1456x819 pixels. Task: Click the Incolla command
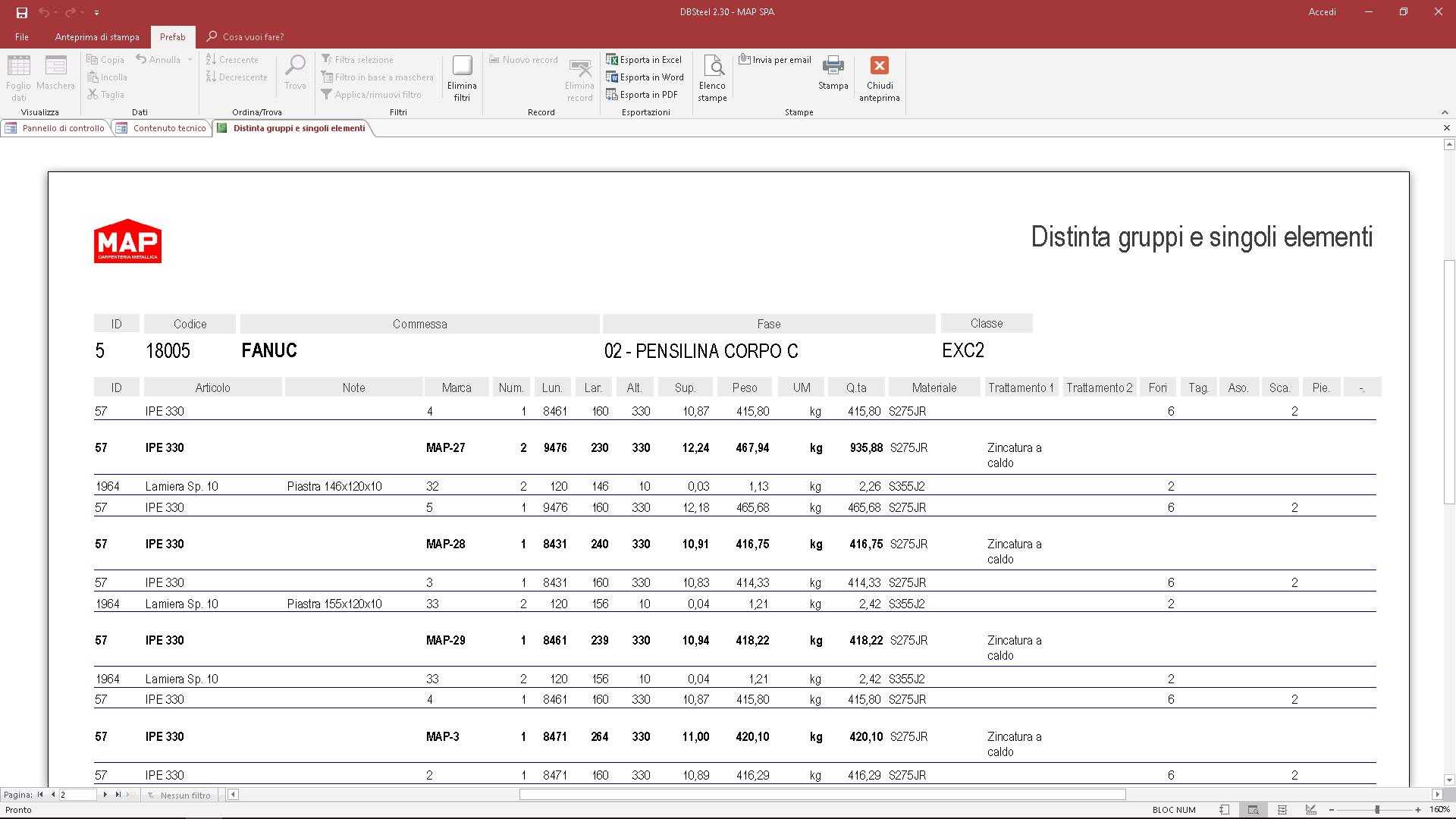(107, 77)
